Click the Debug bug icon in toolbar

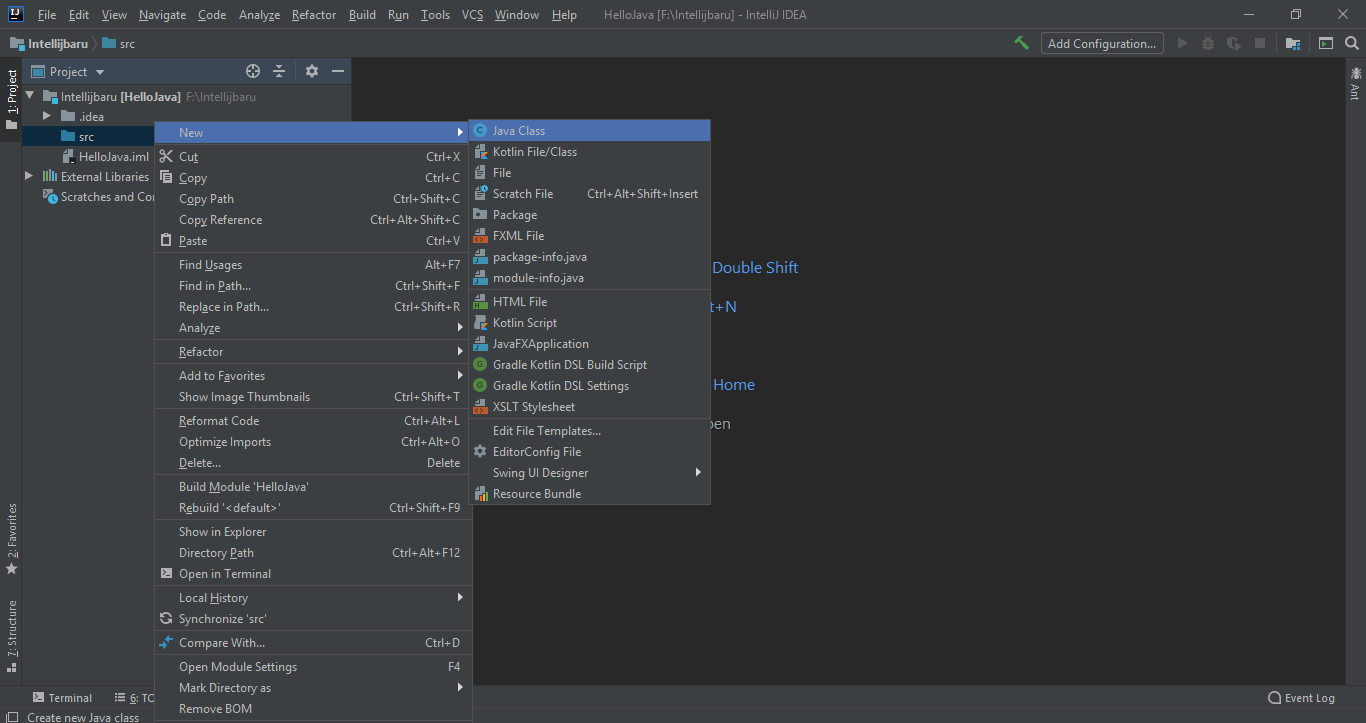point(1208,43)
